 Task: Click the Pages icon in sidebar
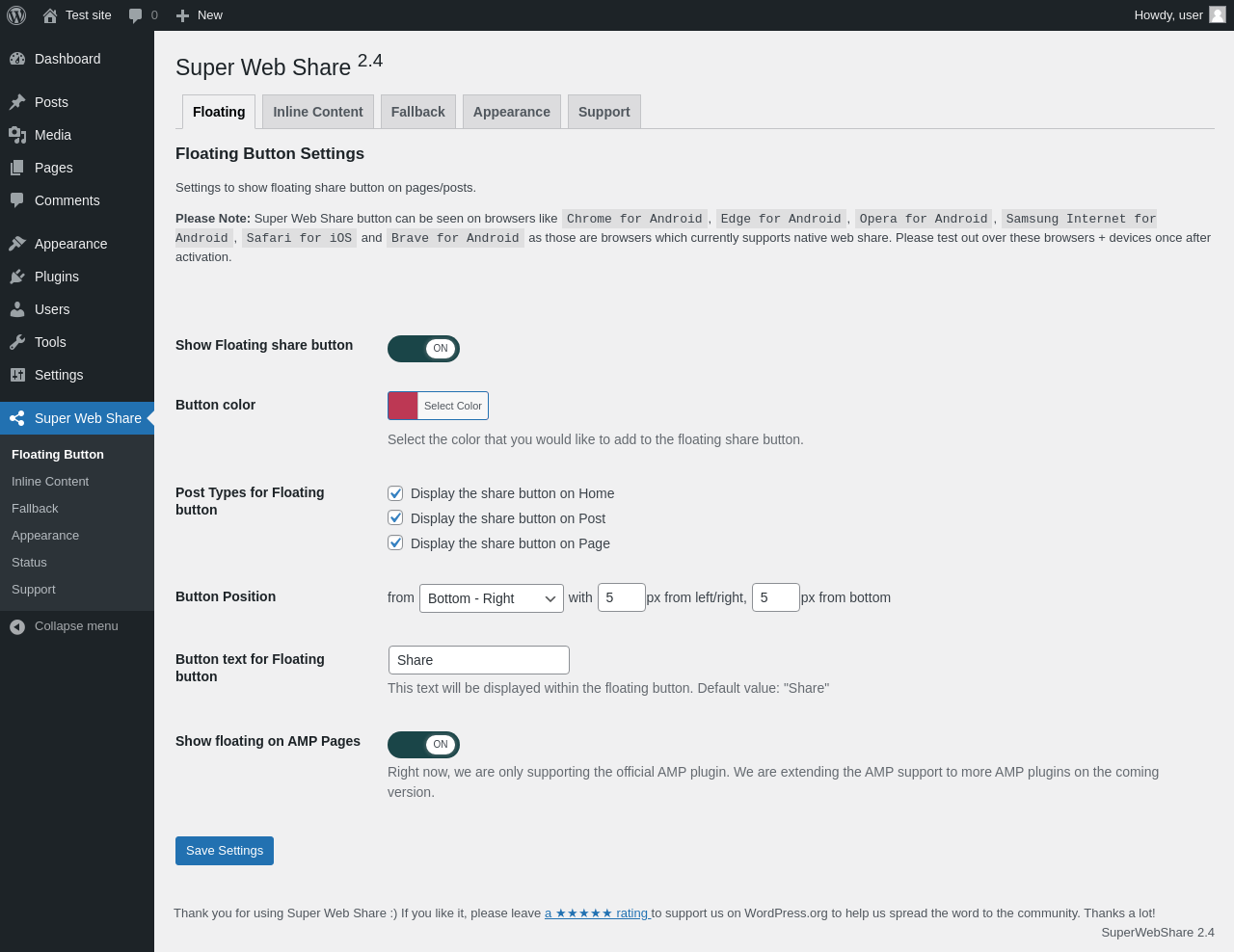[x=17, y=168]
